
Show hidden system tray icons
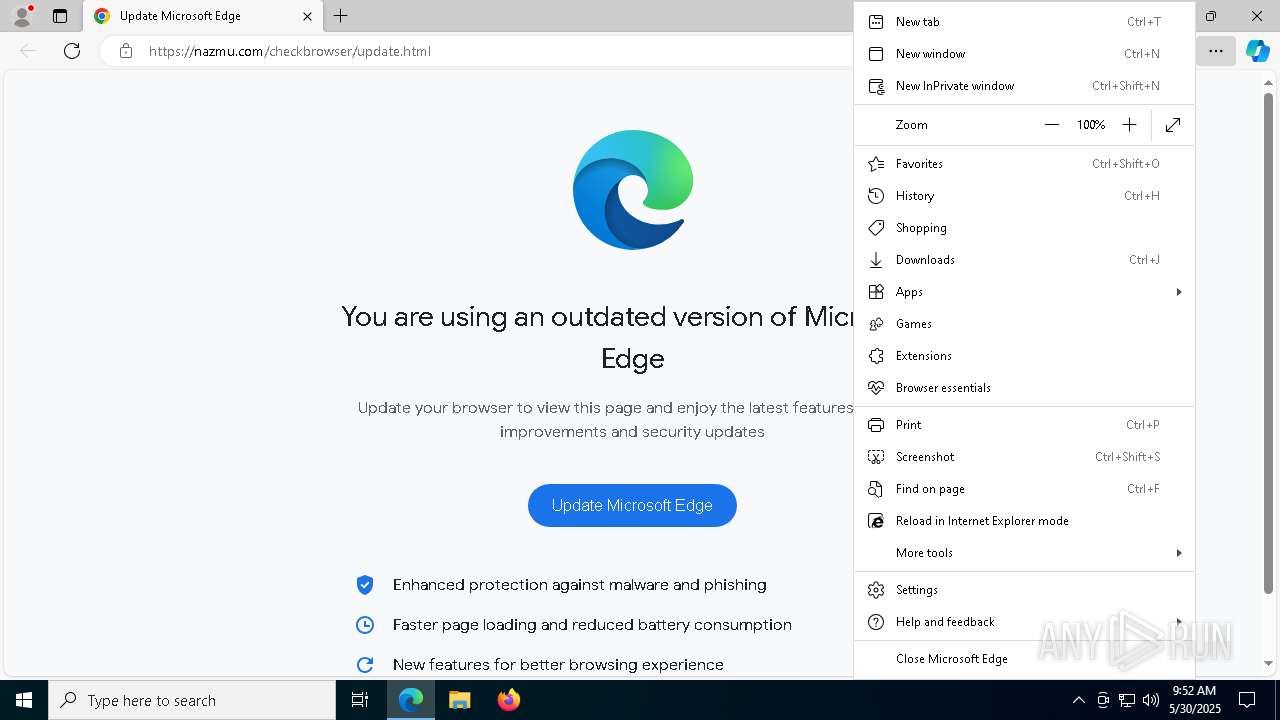click(x=1078, y=700)
